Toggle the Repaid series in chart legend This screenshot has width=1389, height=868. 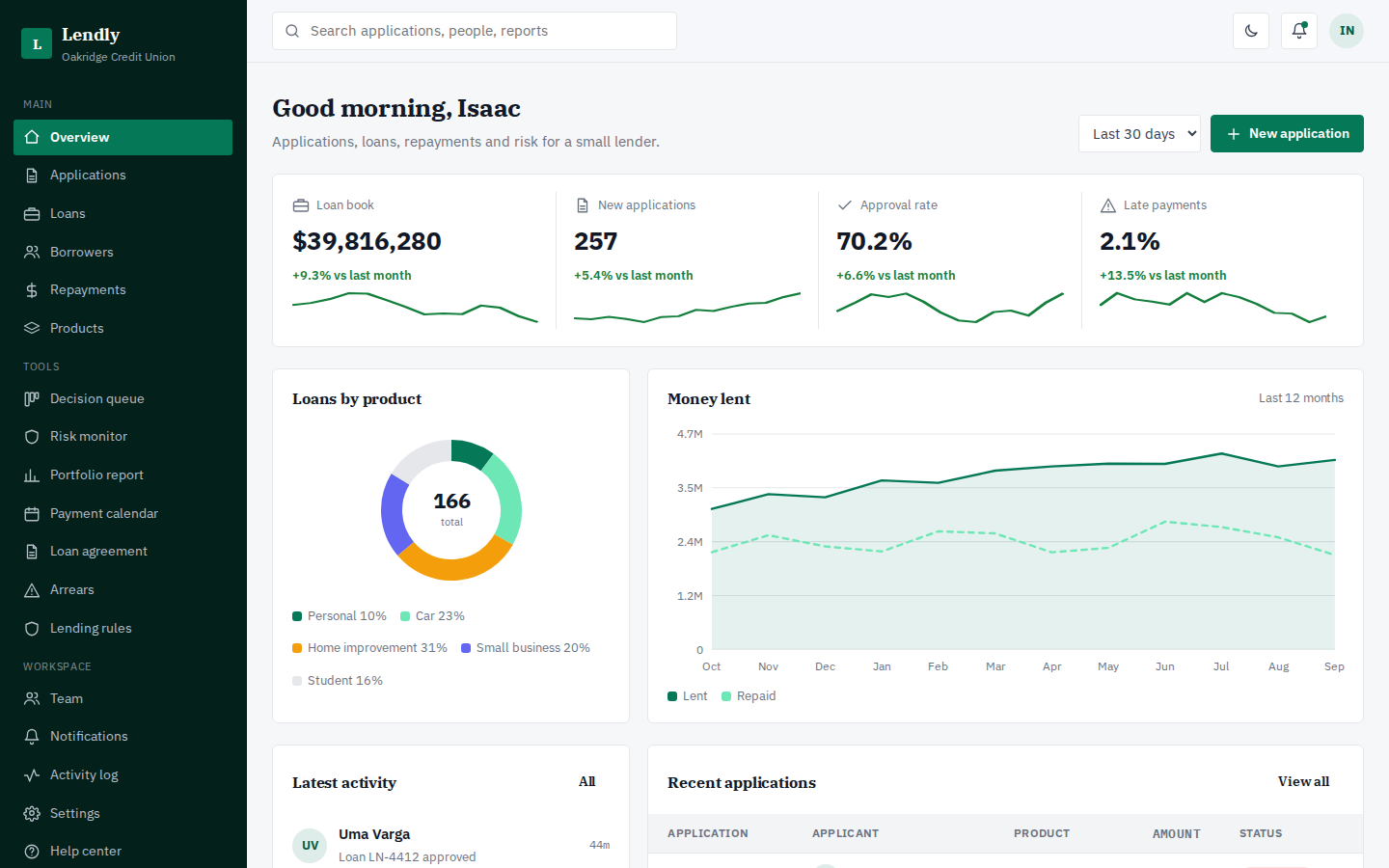tap(749, 696)
